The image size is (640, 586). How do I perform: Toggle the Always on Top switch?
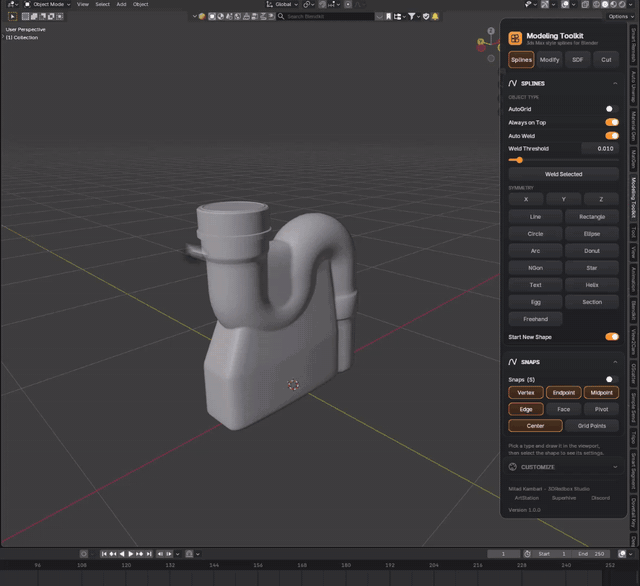click(612, 122)
